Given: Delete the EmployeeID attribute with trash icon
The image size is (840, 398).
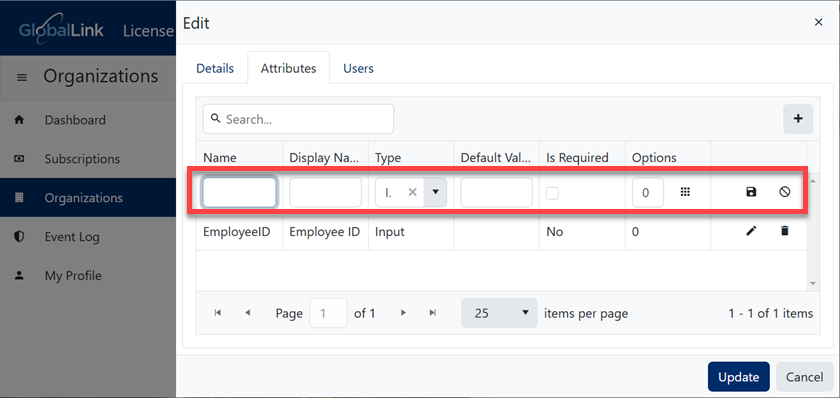Looking at the screenshot, I should 784,231.
